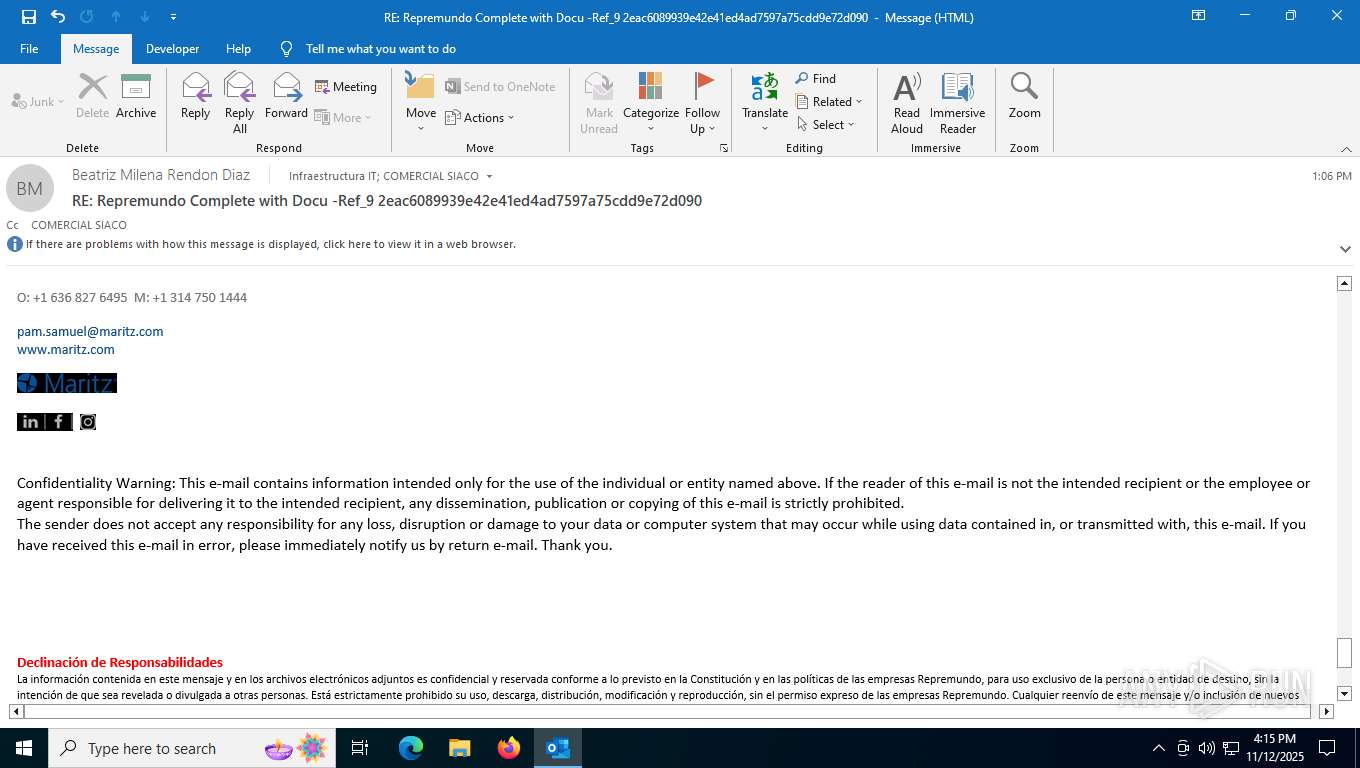
Task: Click the Ribbon Display Options button
Action: 1198,16
